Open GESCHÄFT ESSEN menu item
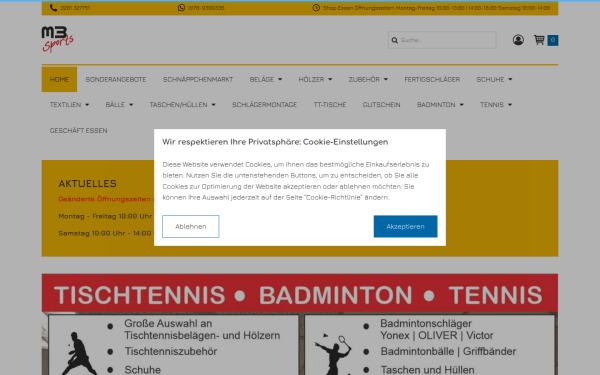The width and height of the screenshot is (600, 375). [x=78, y=131]
